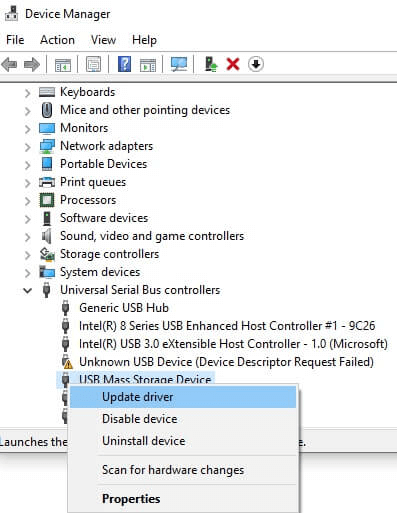Click the System devices folder icon

click(x=47, y=272)
